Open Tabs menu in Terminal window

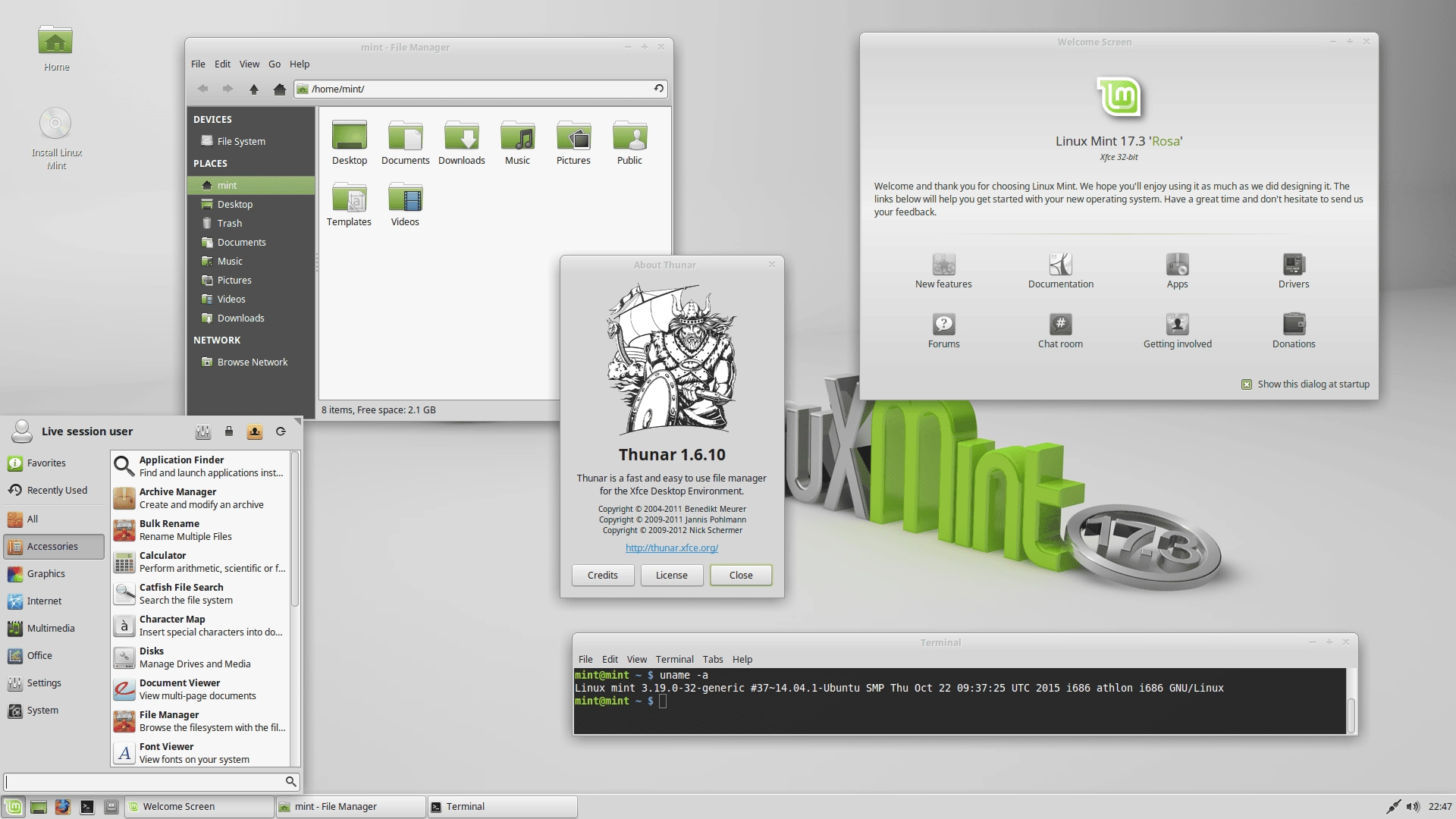pyautogui.click(x=713, y=660)
